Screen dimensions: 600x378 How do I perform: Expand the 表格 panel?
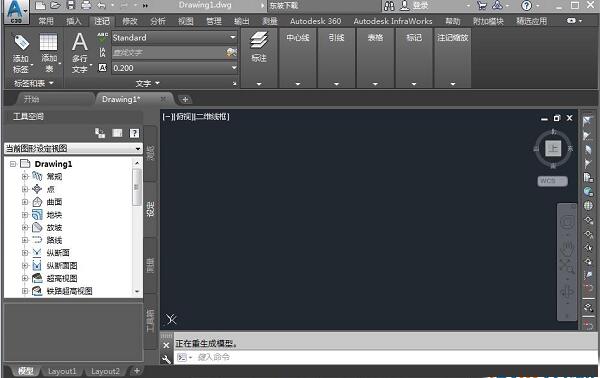[375, 83]
